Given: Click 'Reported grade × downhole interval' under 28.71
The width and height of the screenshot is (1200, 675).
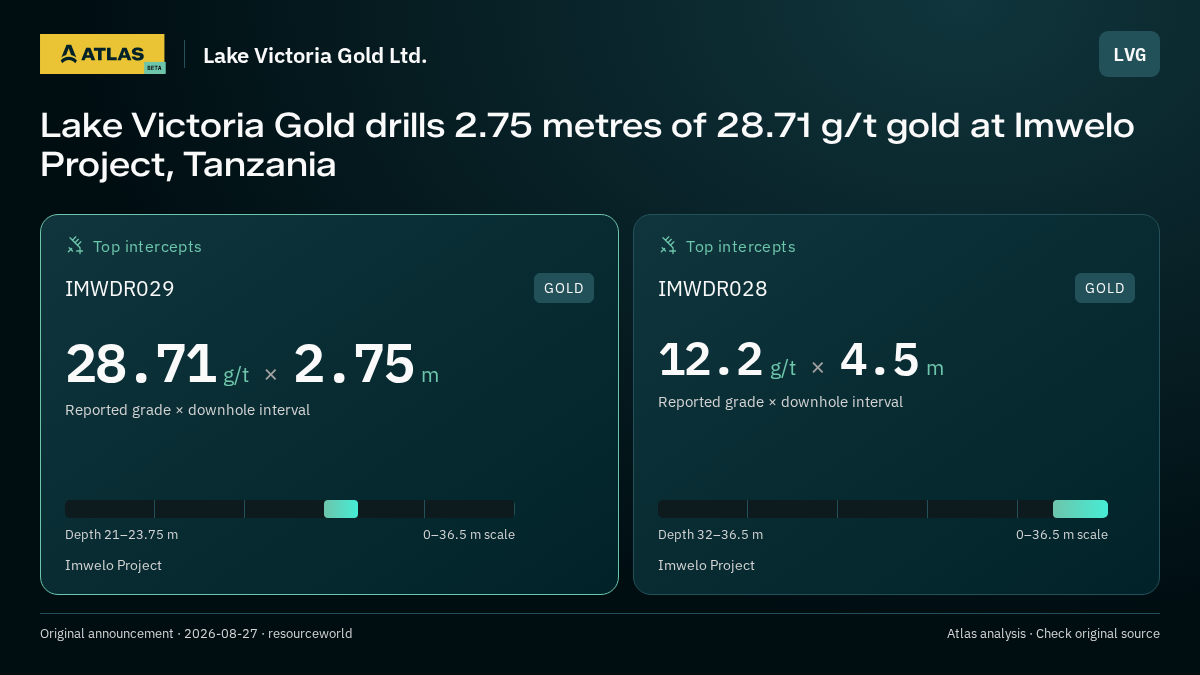Looking at the screenshot, I should click(187, 410).
